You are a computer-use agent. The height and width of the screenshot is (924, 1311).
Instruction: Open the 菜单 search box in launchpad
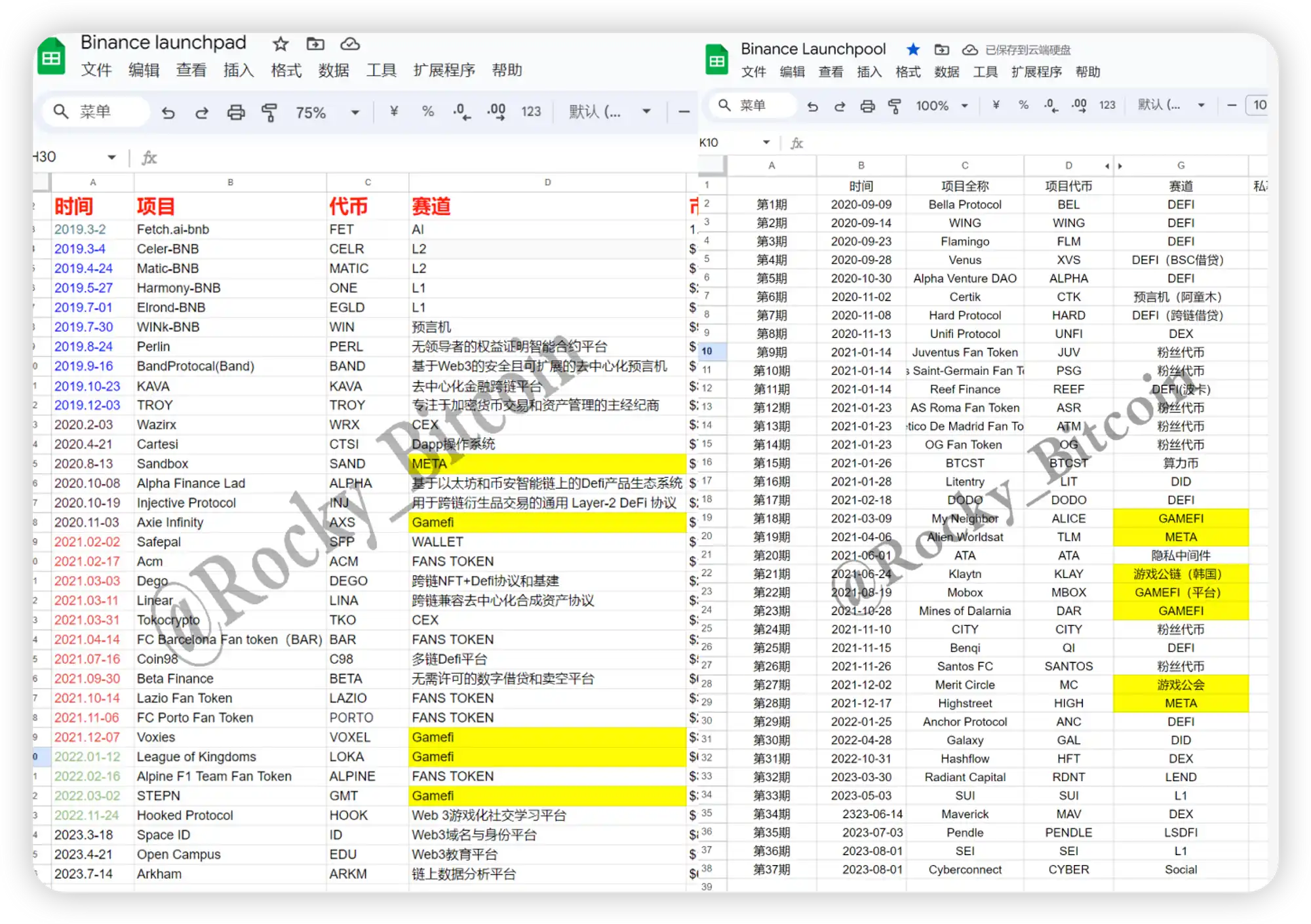click(96, 111)
